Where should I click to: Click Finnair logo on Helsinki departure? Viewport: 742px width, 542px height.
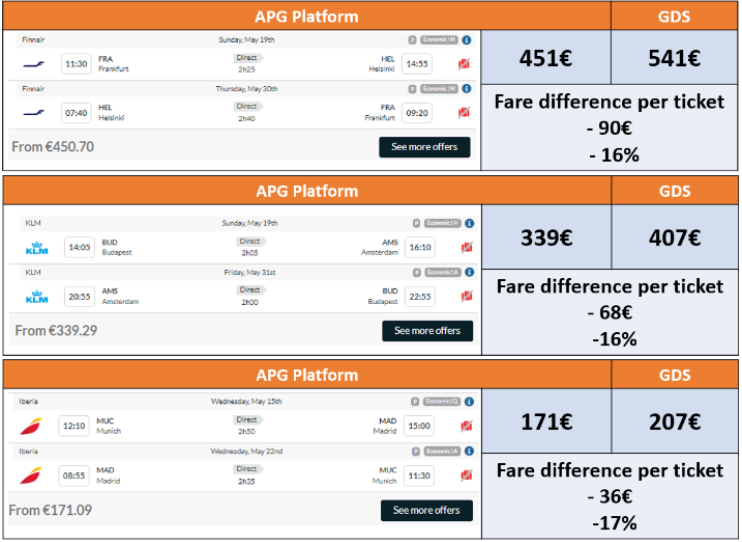(34, 113)
